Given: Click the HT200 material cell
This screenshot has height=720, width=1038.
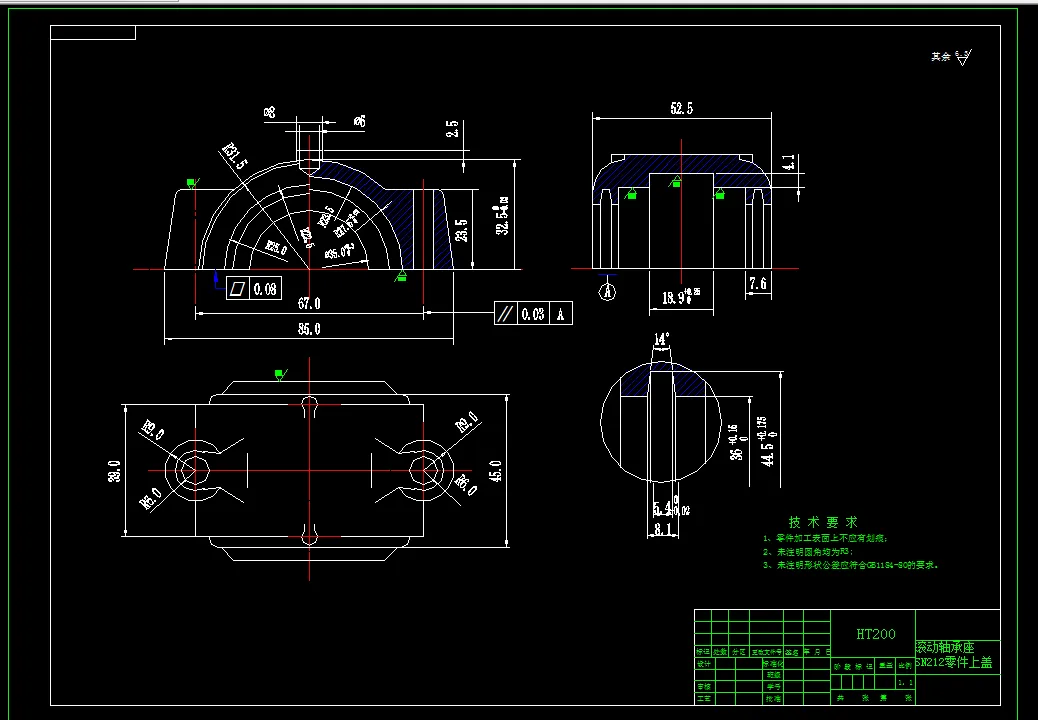Looking at the screenshot, I should 875,634.
